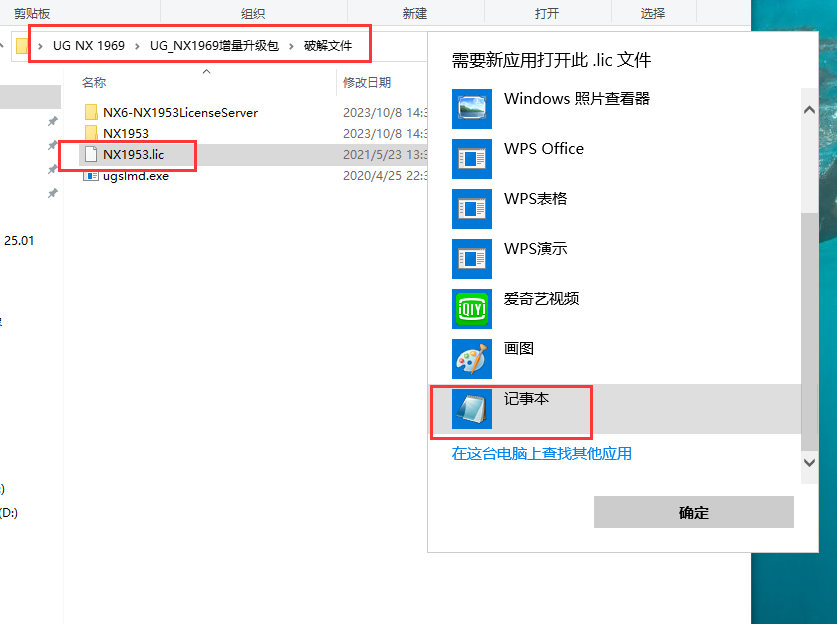Viewport: 837px width, 624px height.
Task: Choose the 记事本 label text
Action: click(526, 399)
